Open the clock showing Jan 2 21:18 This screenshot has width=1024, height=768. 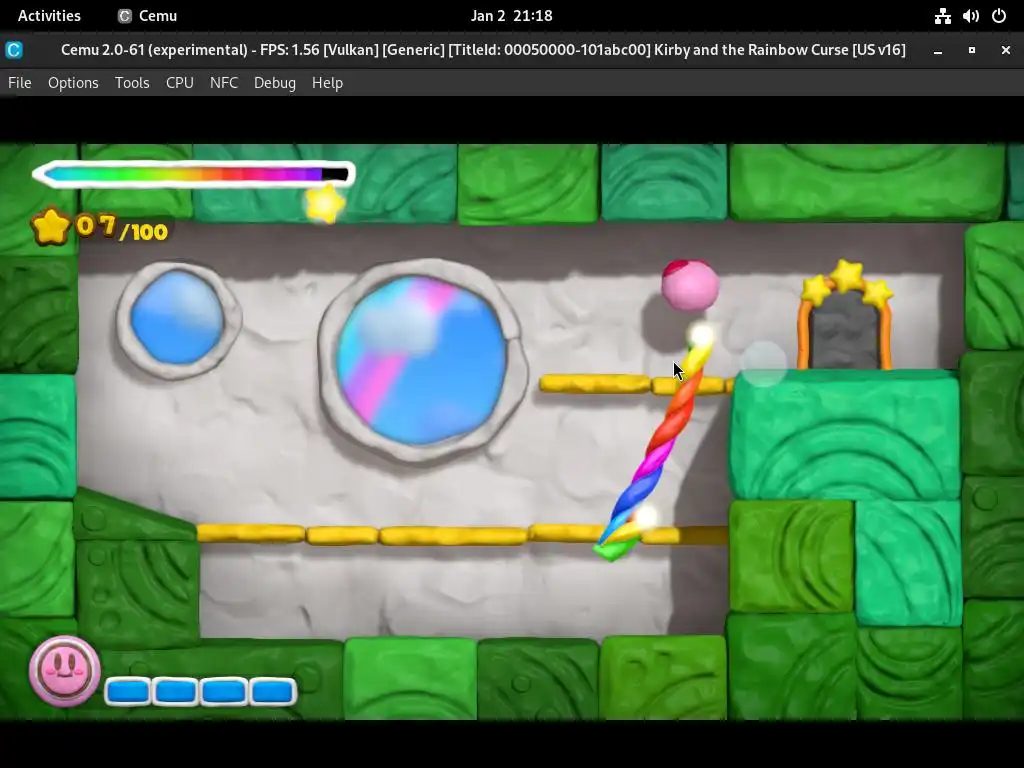(511, 16)
